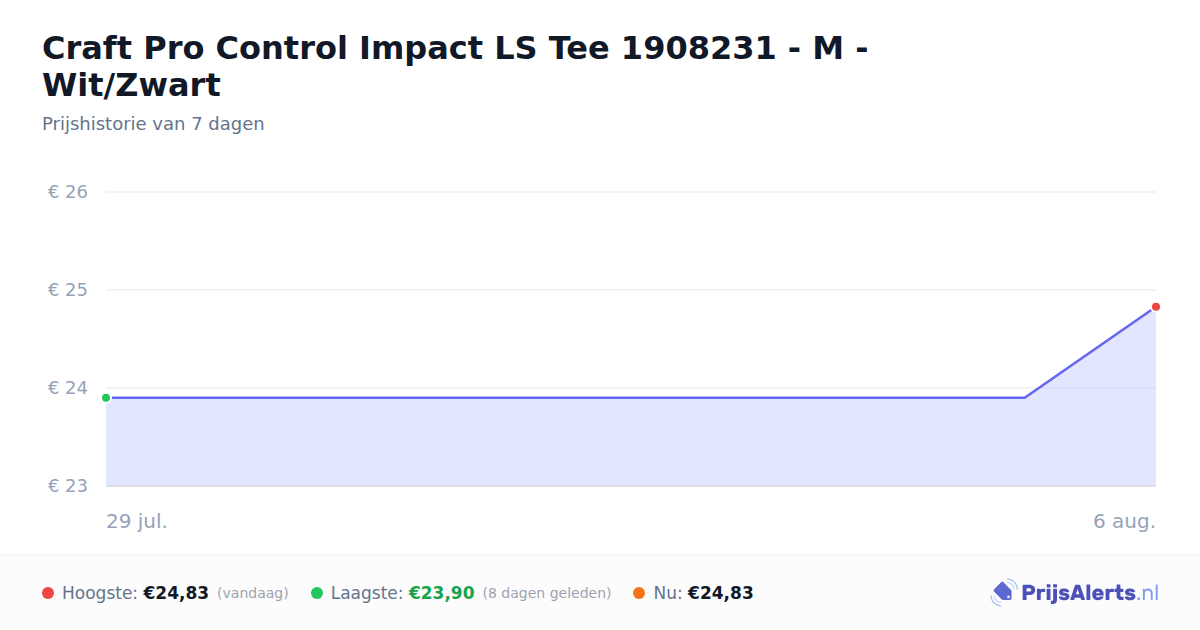
Task: Click the 6 aug. date label
Action: [1124, 522]
